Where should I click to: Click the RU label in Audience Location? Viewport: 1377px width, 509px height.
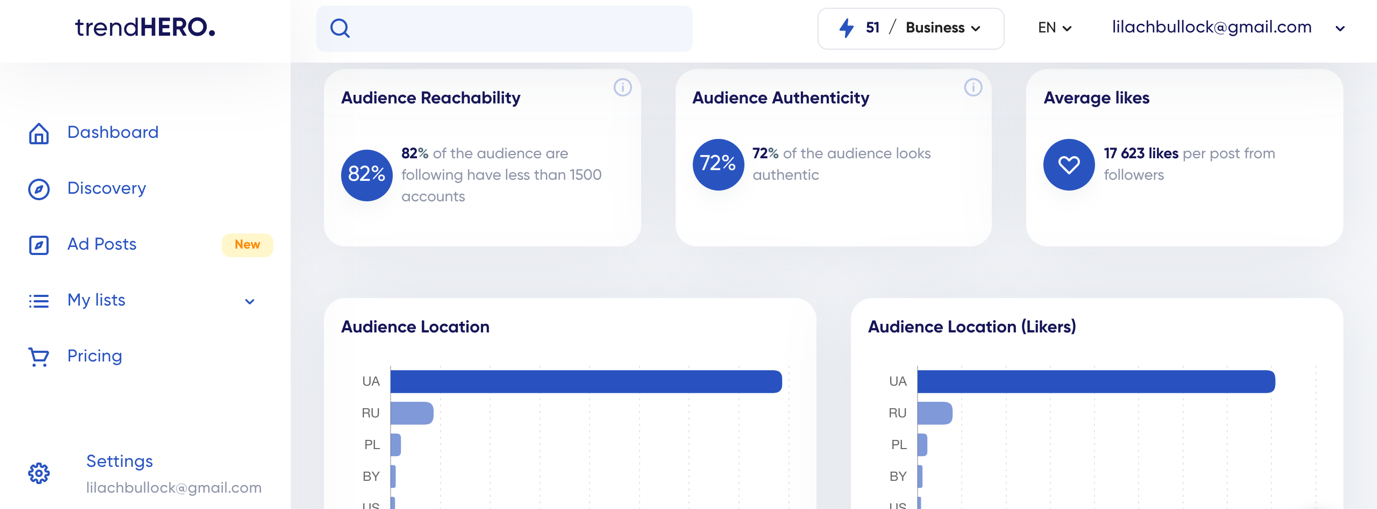[371, 413]
